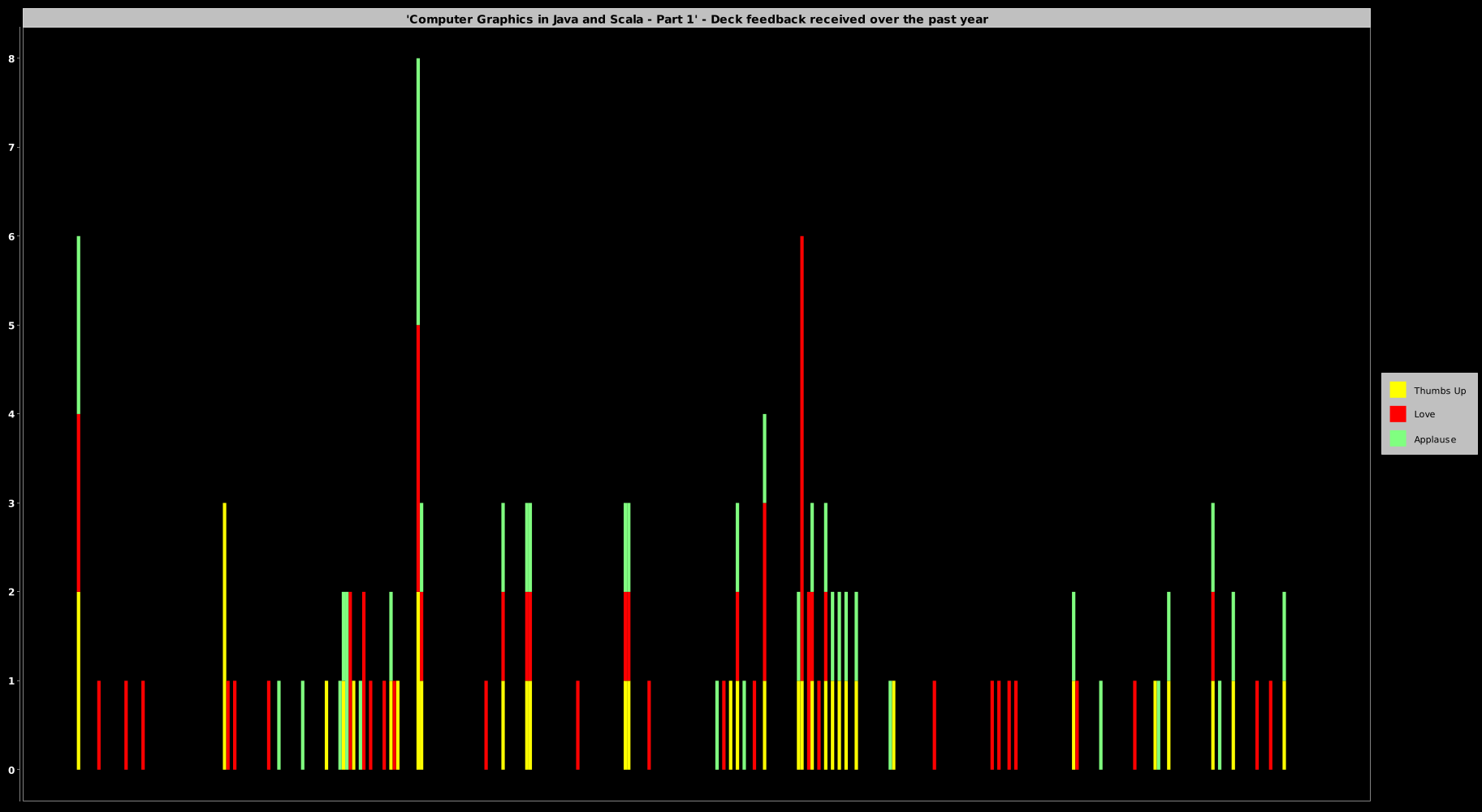Click the y-axis label 7
1482x812 pixels.
[11, 148]
